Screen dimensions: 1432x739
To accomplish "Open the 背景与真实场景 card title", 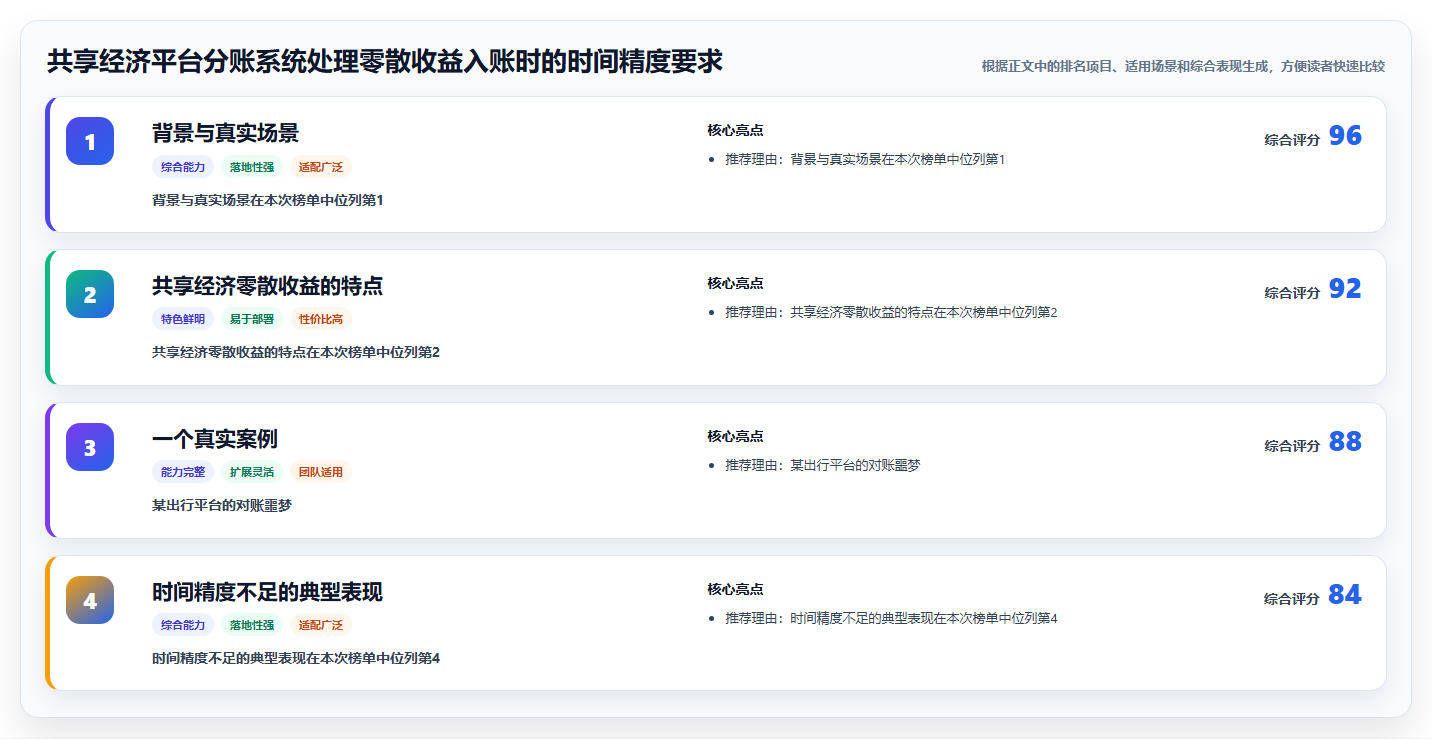I will point(225,133).
